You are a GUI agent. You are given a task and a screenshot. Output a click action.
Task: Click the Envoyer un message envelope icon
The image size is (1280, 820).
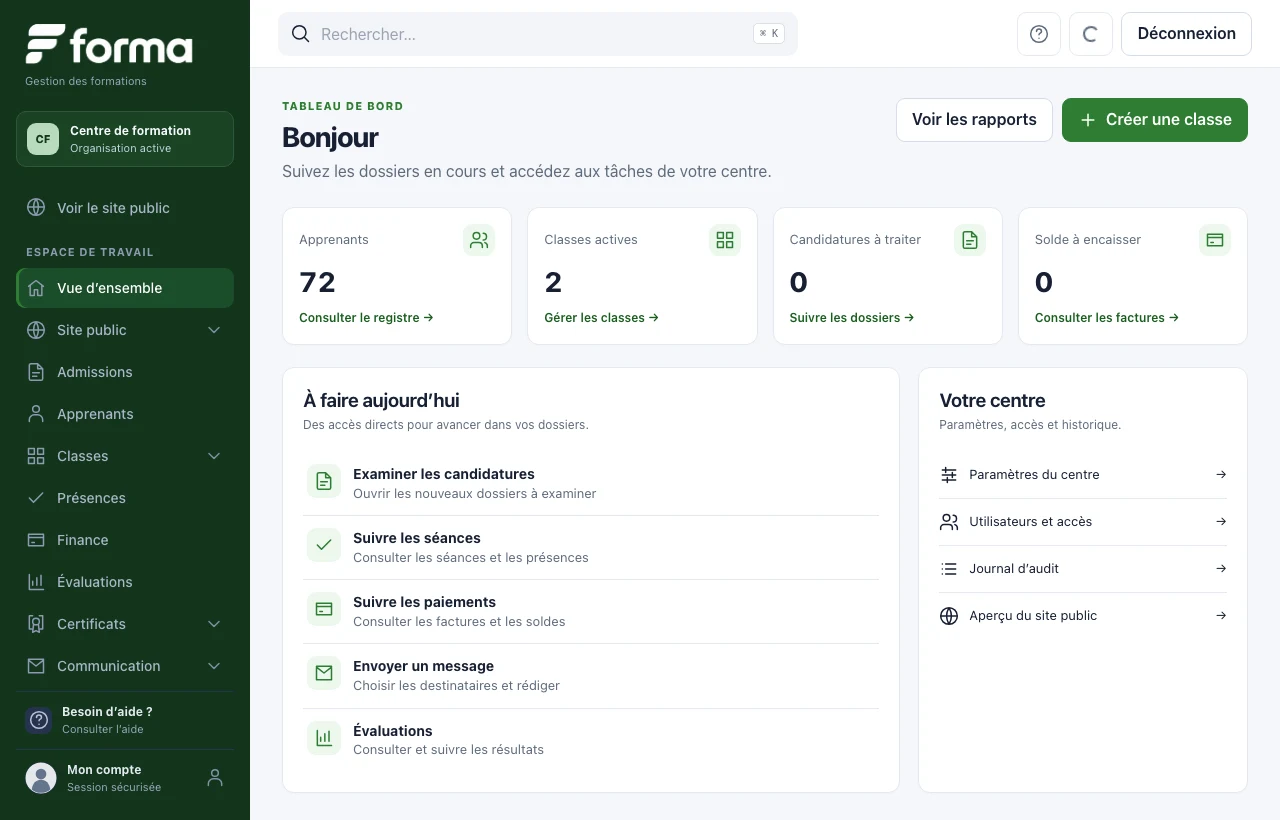[324, 674]
